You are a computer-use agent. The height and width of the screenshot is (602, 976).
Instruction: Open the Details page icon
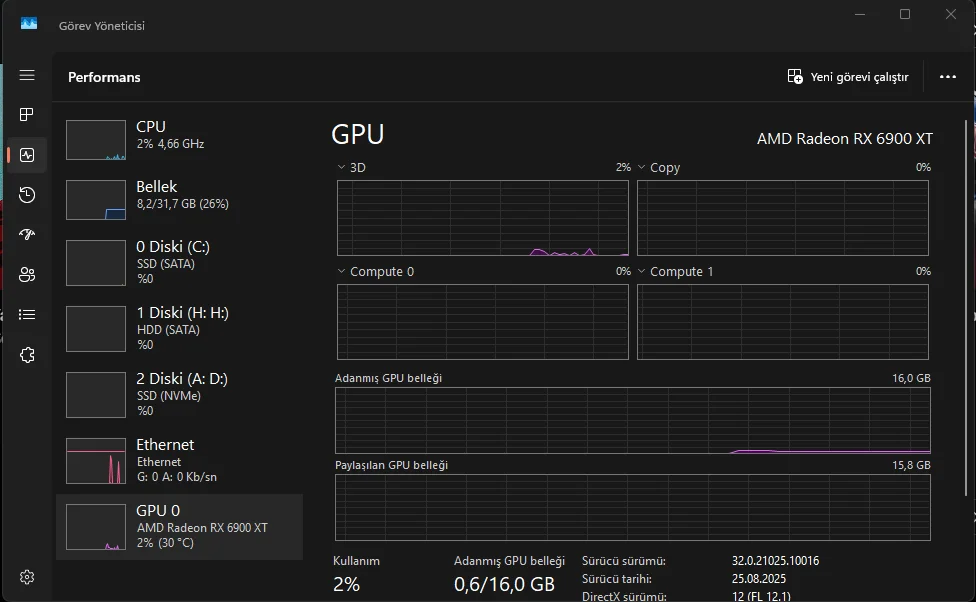(x=27, y=315)
